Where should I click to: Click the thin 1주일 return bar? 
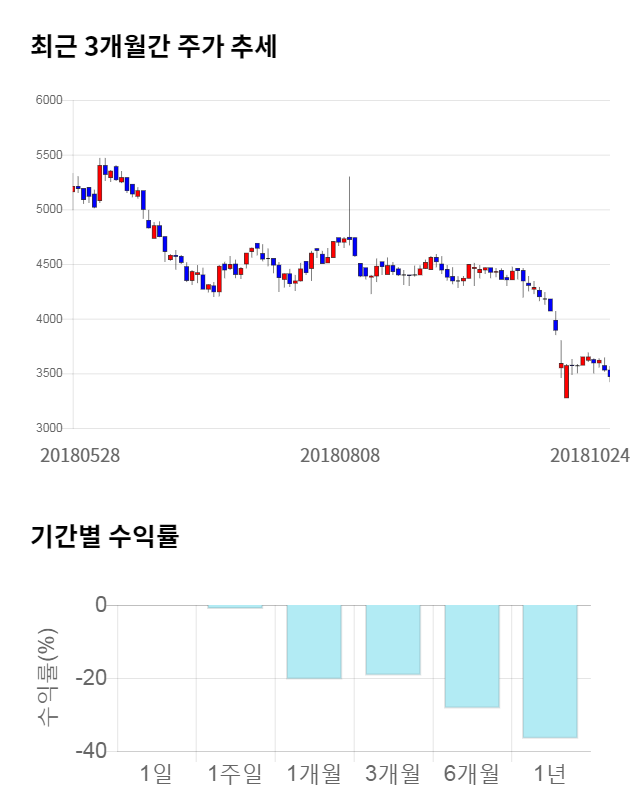(x=235, y=606)
